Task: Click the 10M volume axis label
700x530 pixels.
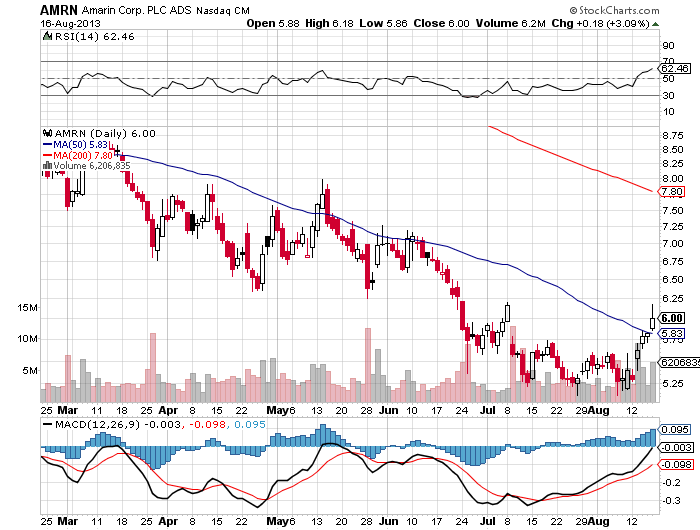Action: pos(28,338)
